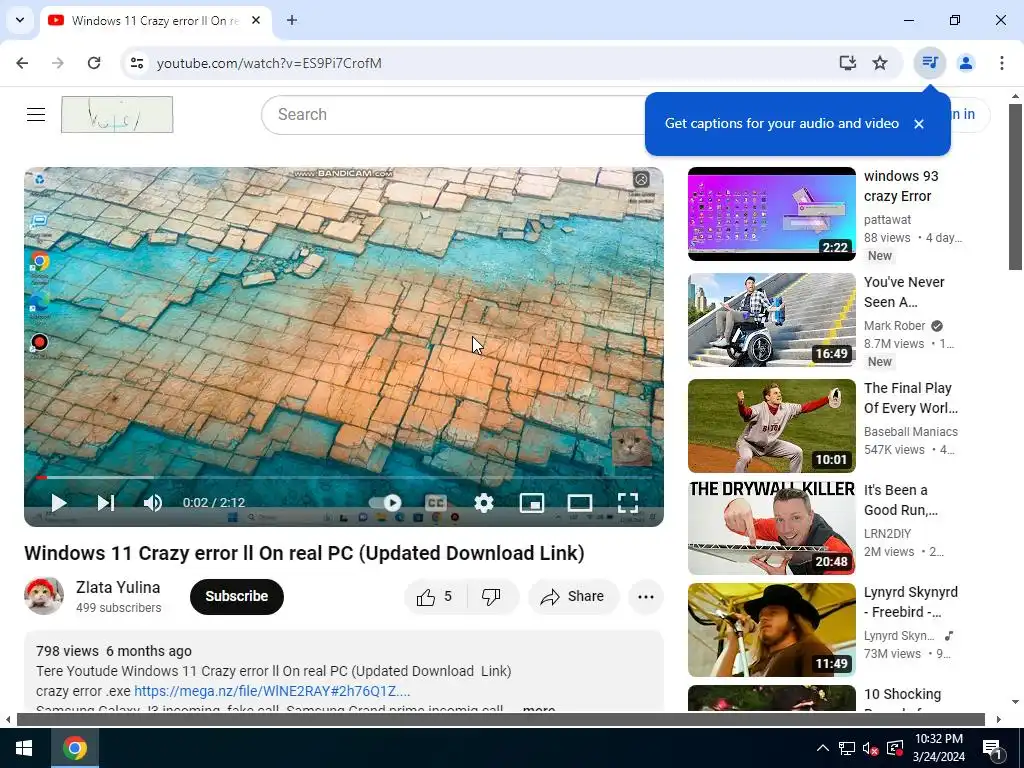The image size is (1024, 768).
Task: Skip to the next video
Action: coord(106,503)
